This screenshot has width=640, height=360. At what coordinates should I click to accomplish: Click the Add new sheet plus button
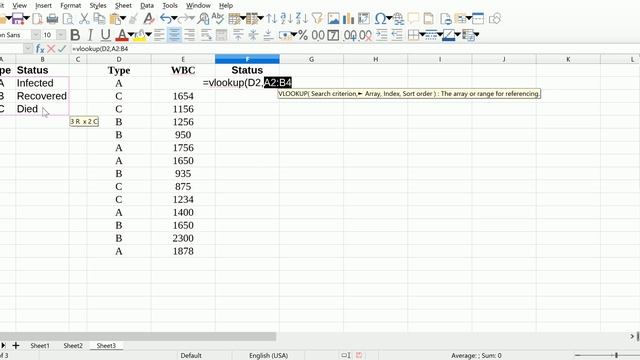pos(16,346)
